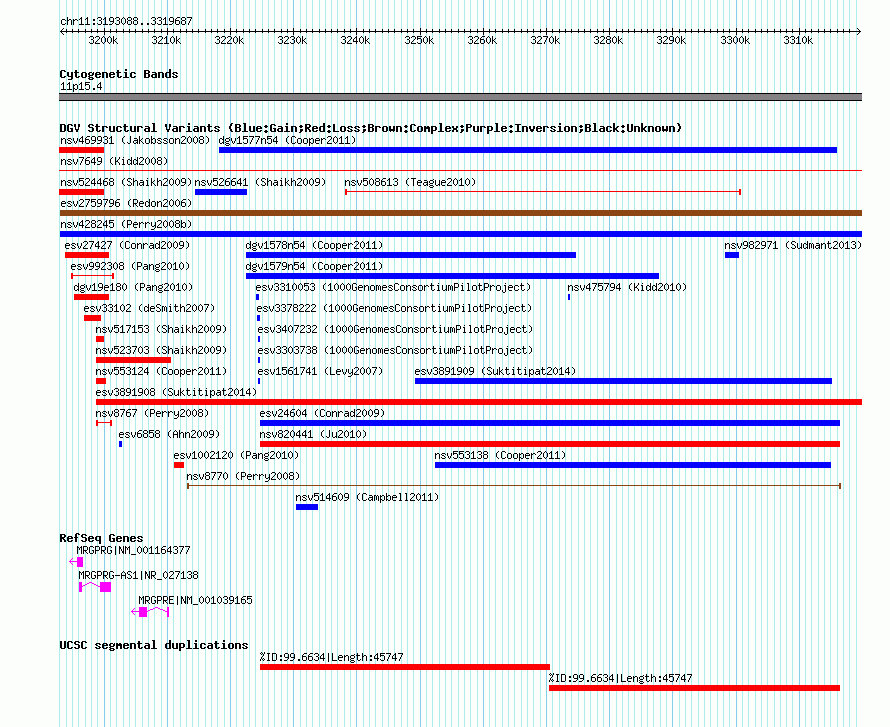Select the MRGPRE gene glyph

[x=150, y=612]
